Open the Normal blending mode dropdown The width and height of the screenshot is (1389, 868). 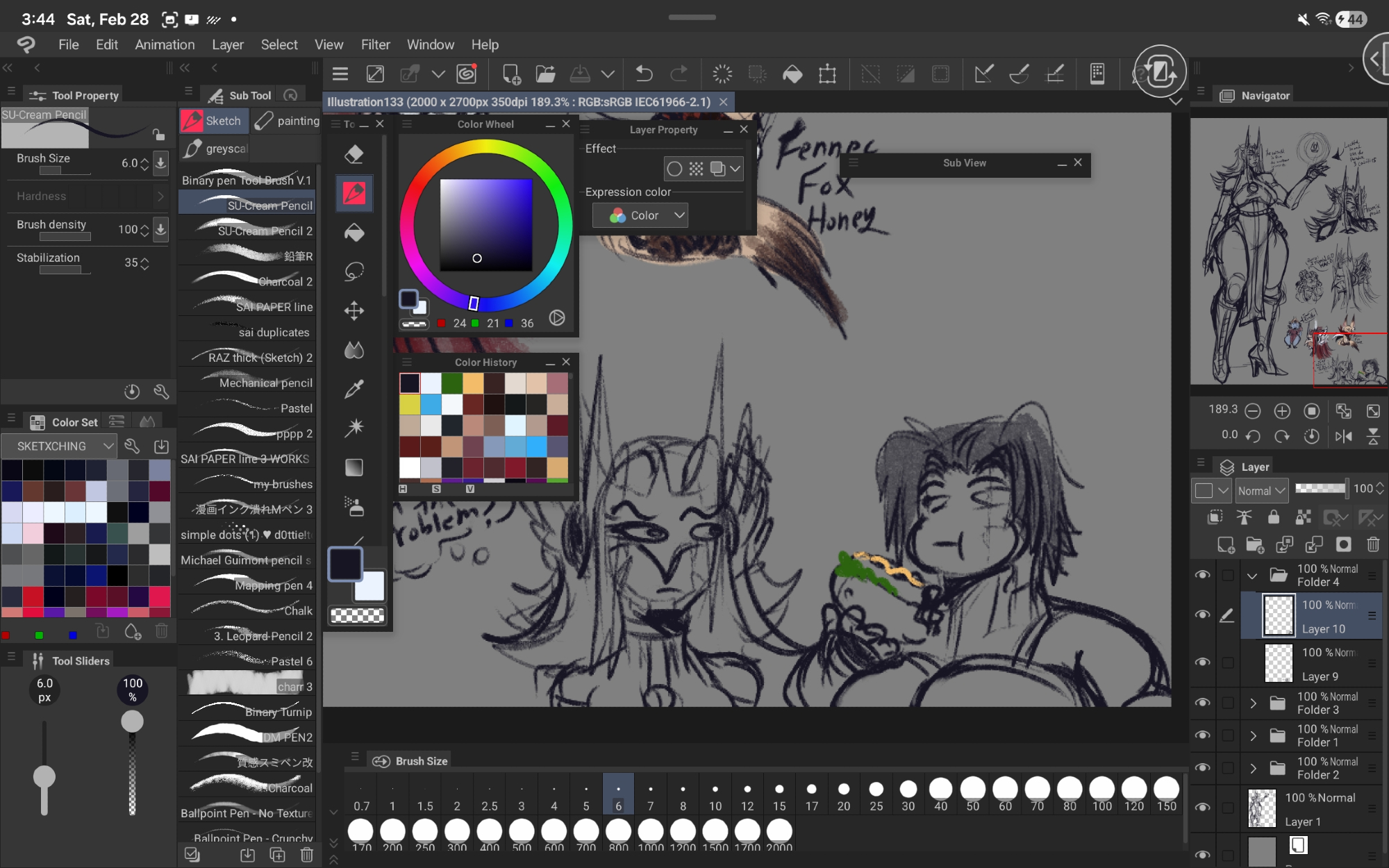(1261, 490)
